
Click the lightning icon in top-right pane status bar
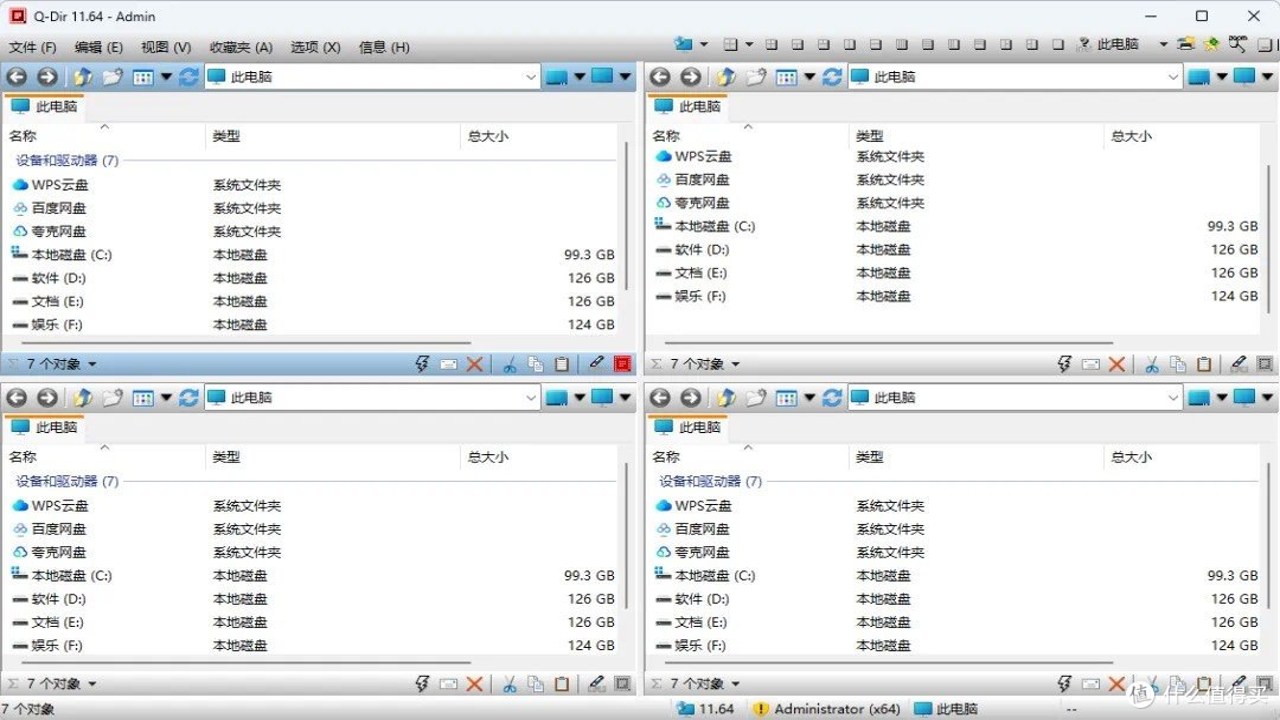click(1065, 364)
